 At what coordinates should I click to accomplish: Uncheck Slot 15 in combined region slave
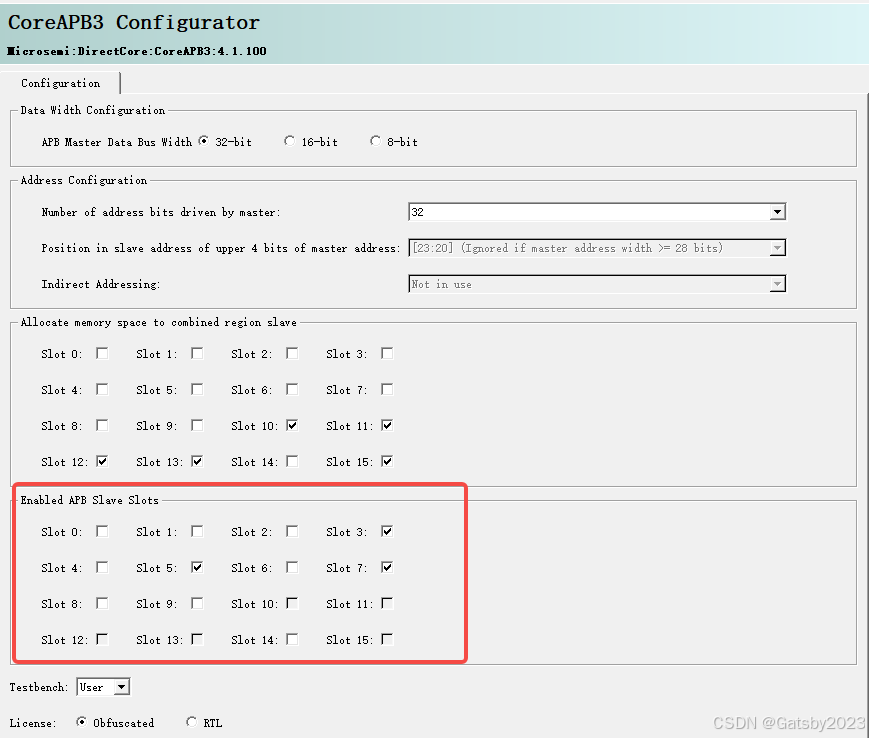[x=387, y=462]
